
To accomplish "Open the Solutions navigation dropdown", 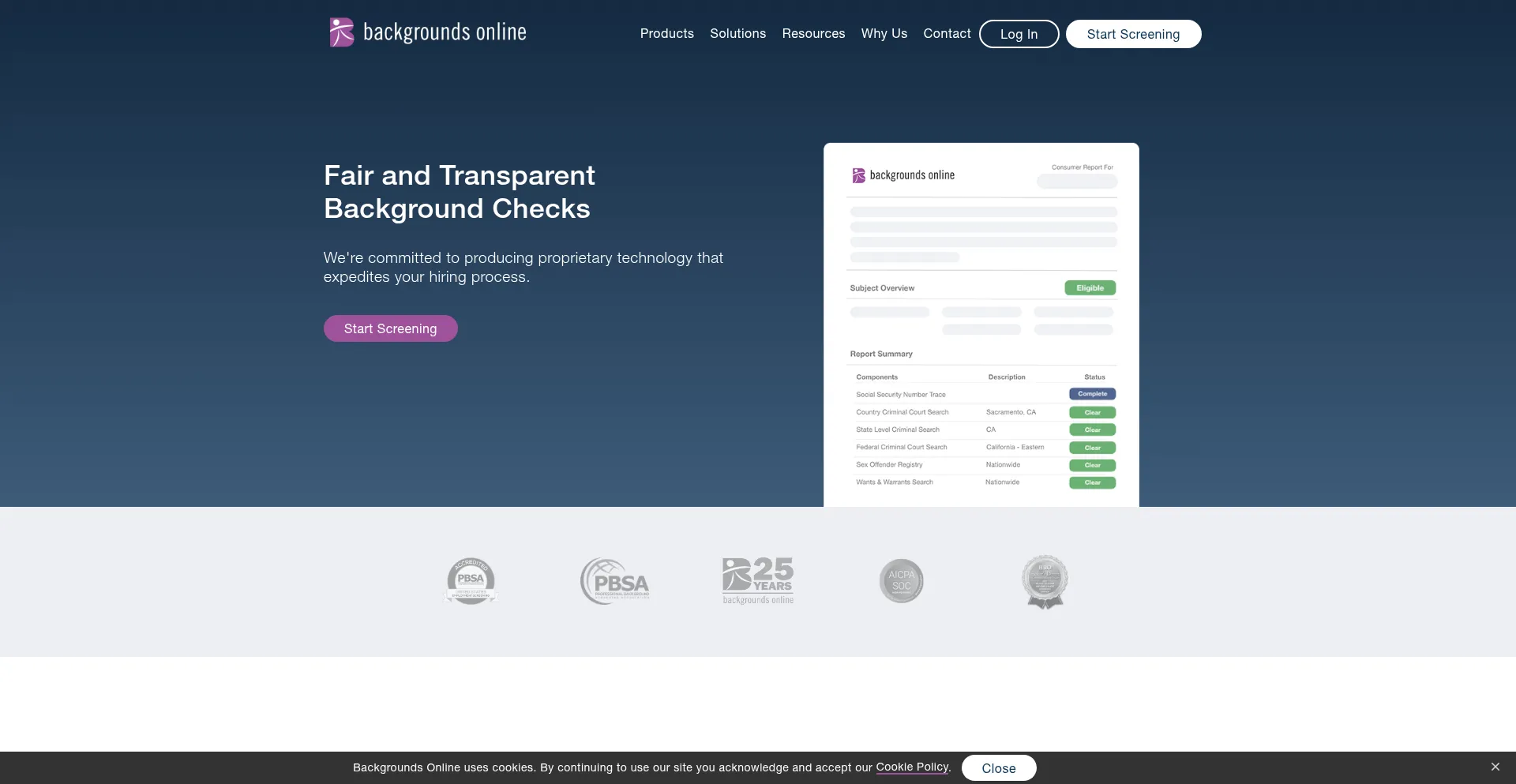I will point(737,33).
